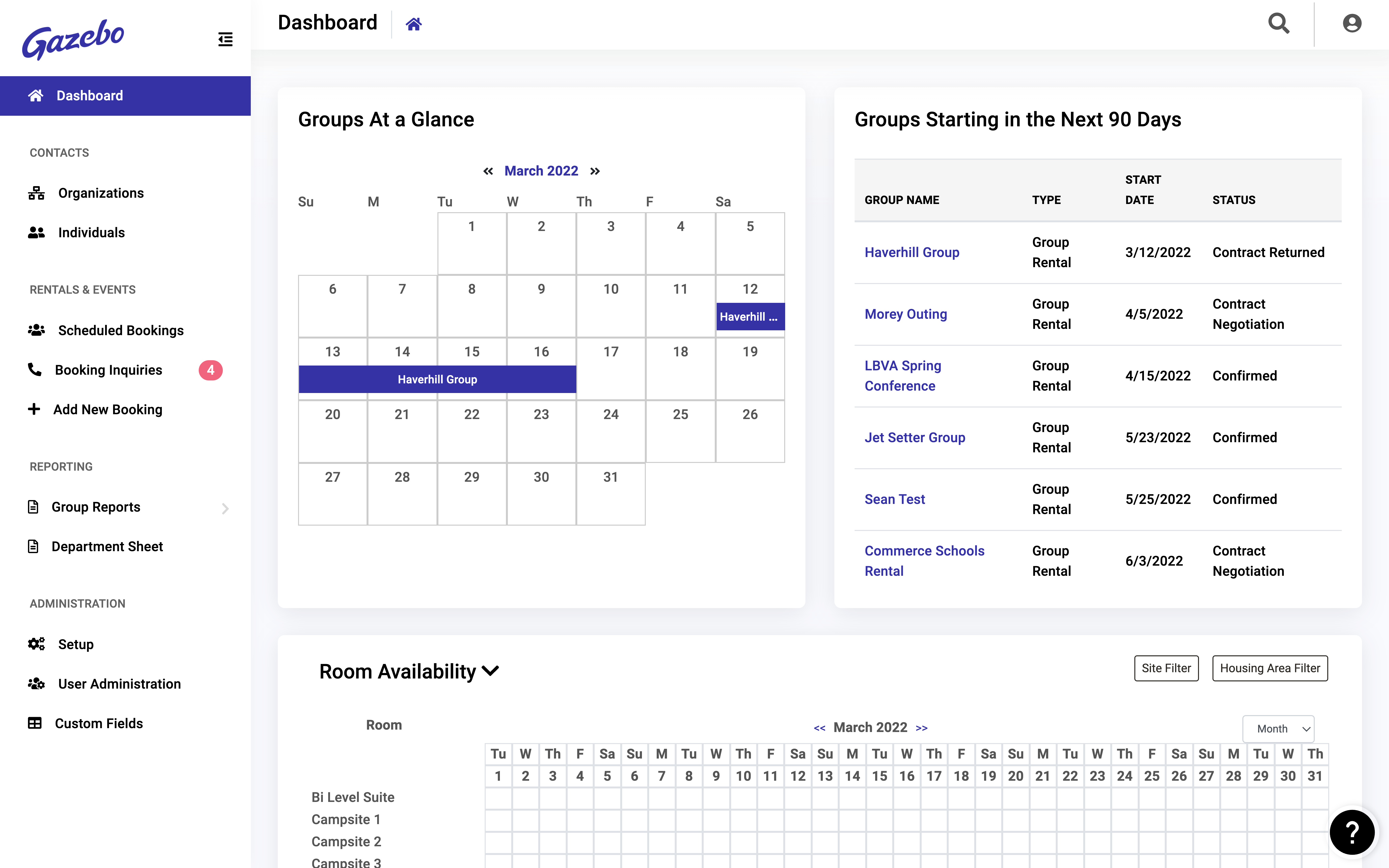
Task: Click the Individuals people icon
Action: 36,232
